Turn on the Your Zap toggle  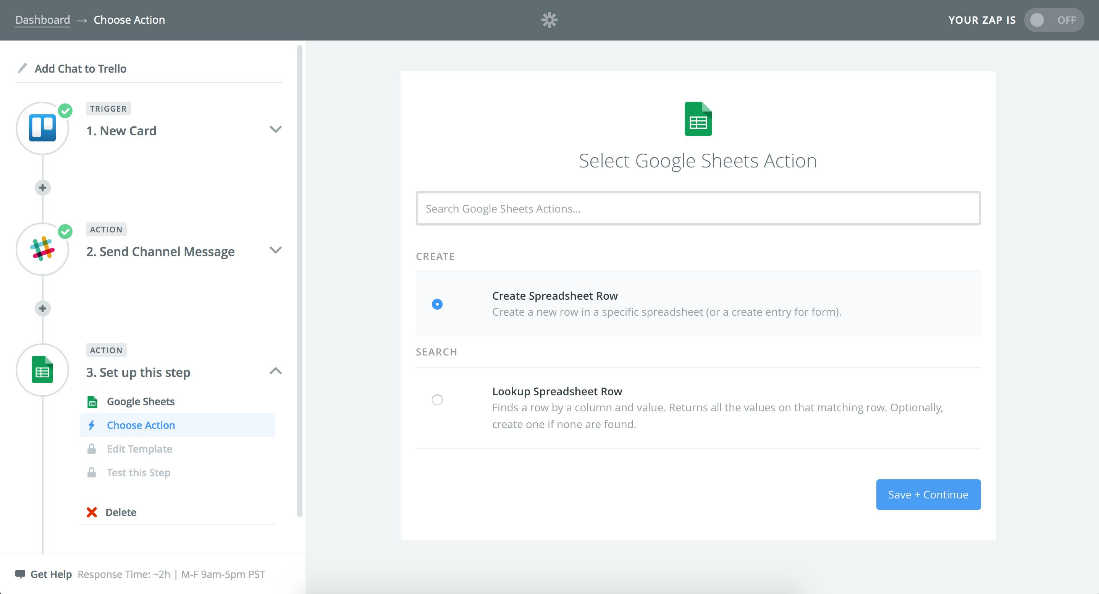click(1054, 20)
